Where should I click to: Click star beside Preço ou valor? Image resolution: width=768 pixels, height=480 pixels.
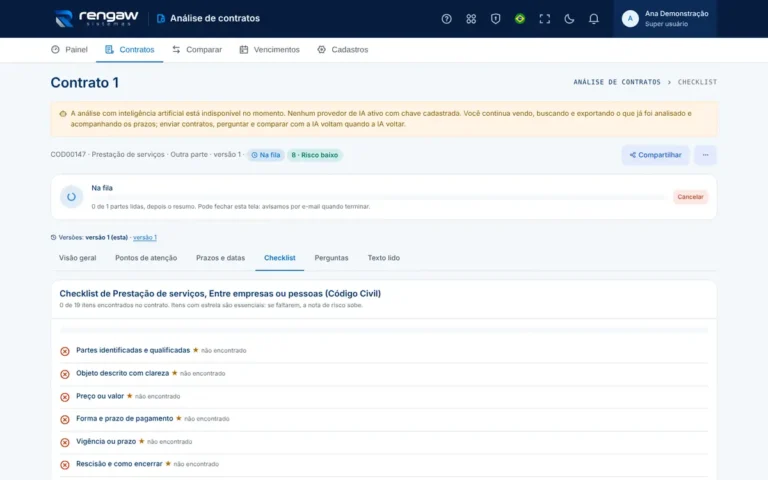pyautogui.click(x=129, y=395)
